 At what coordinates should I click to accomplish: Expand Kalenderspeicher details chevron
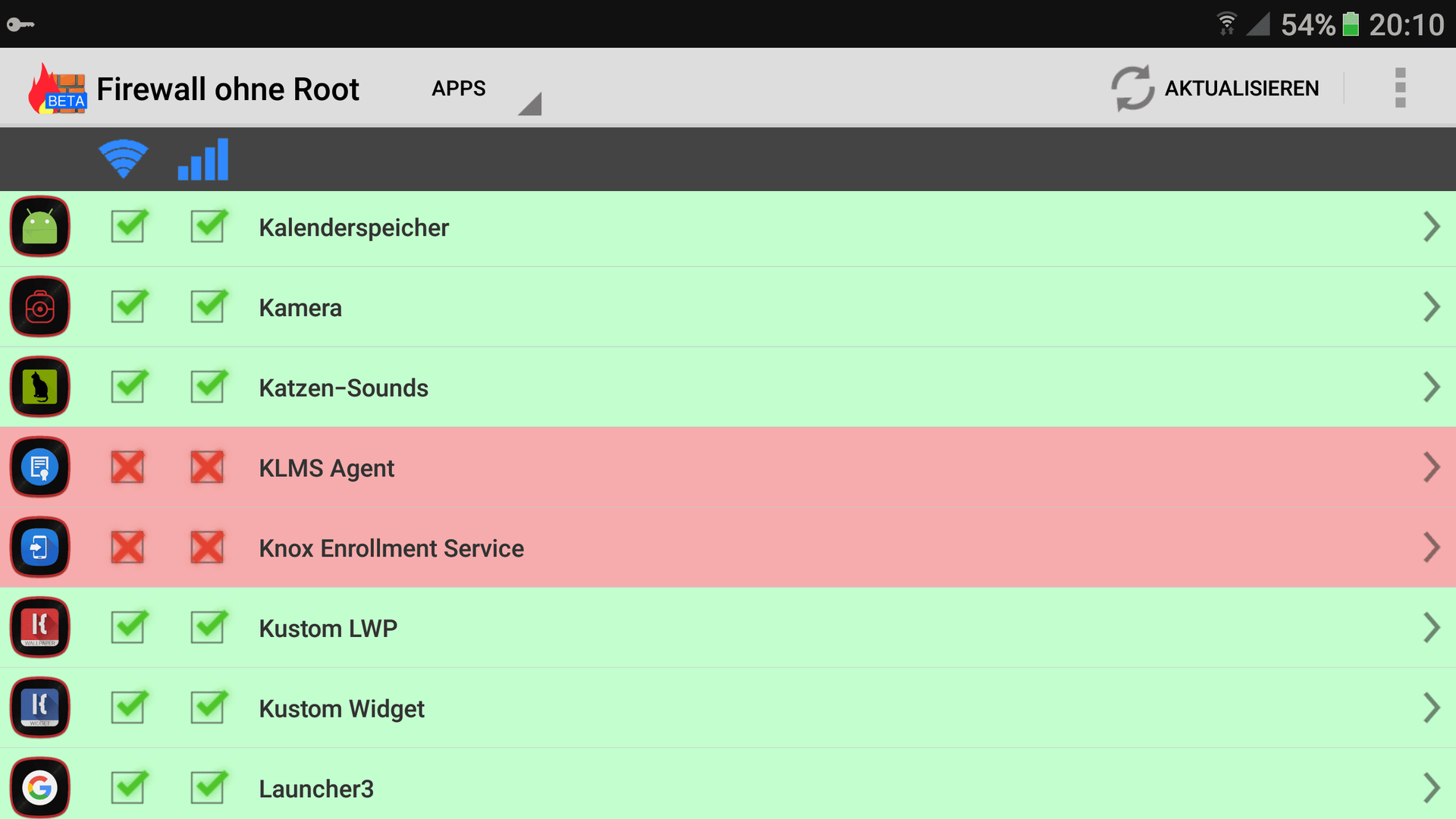(1431, 227)
